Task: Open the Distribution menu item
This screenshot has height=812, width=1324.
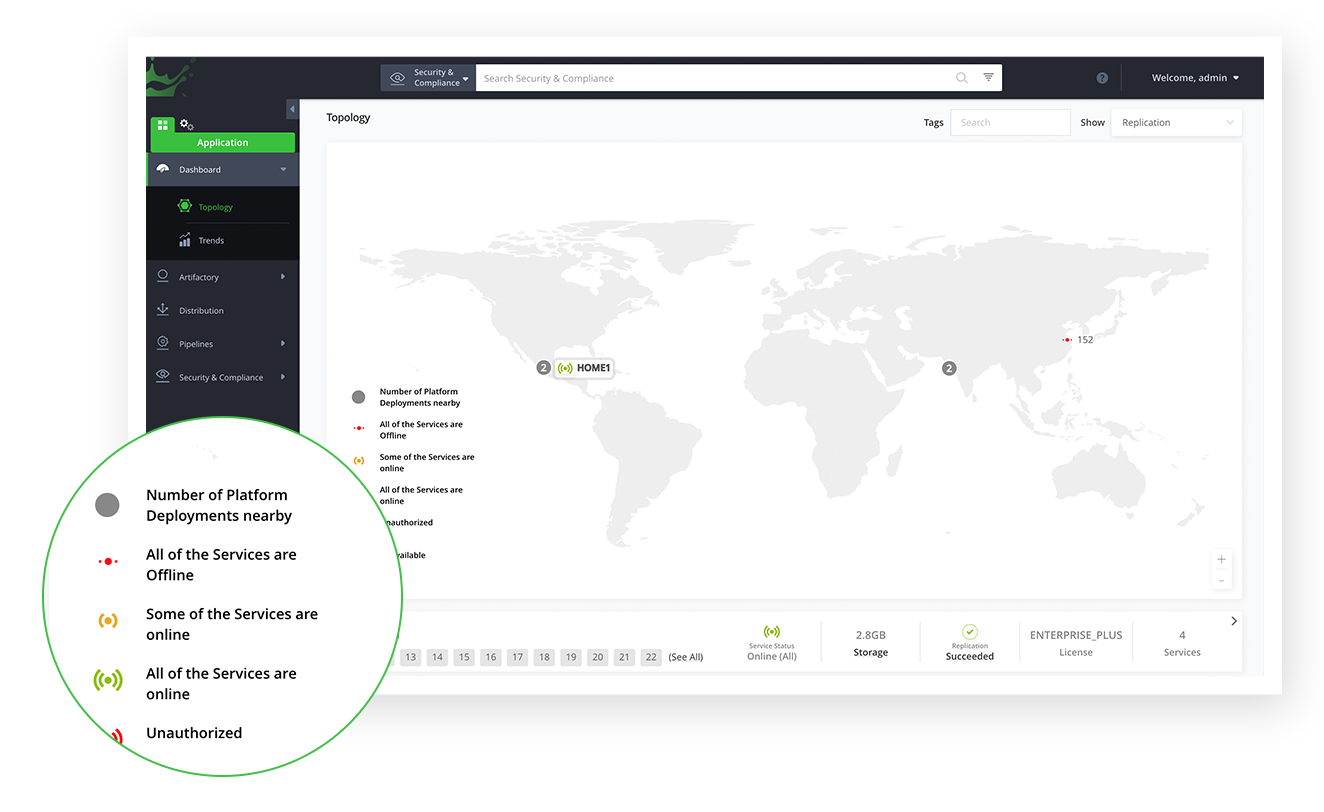Action: pyautogui.click(x=201, y=311)
